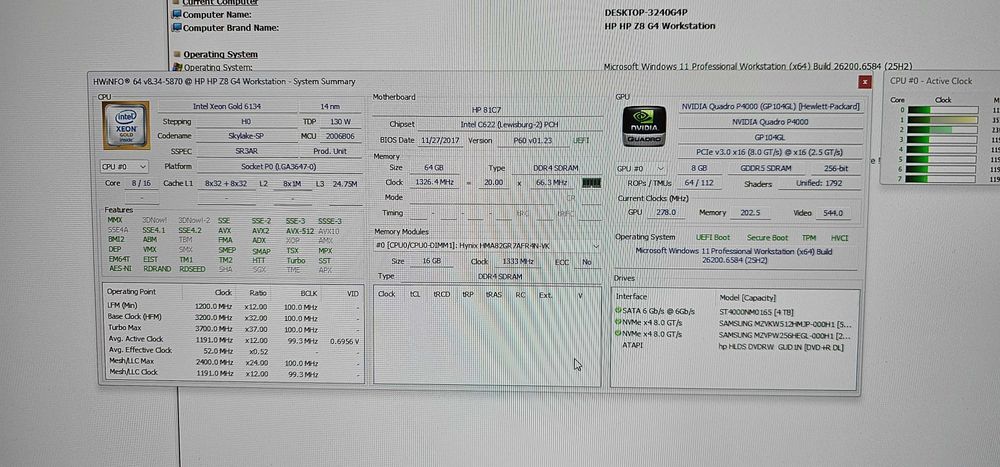The image size is (1000, 467).
Task: Click the Operating System row icon in background
Action: 177,67
